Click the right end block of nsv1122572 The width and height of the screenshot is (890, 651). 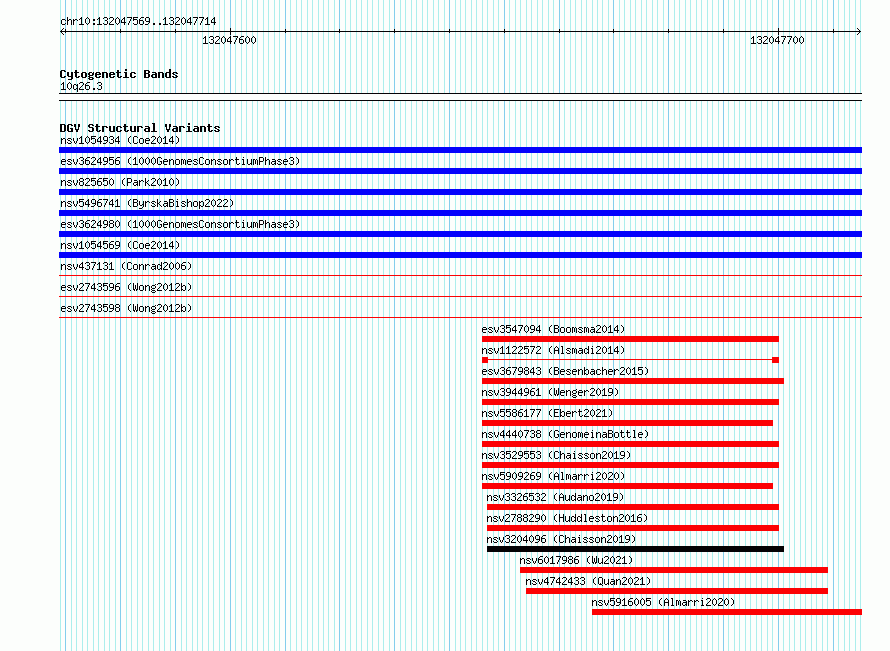pyautogui.click(x=775, y=360)
